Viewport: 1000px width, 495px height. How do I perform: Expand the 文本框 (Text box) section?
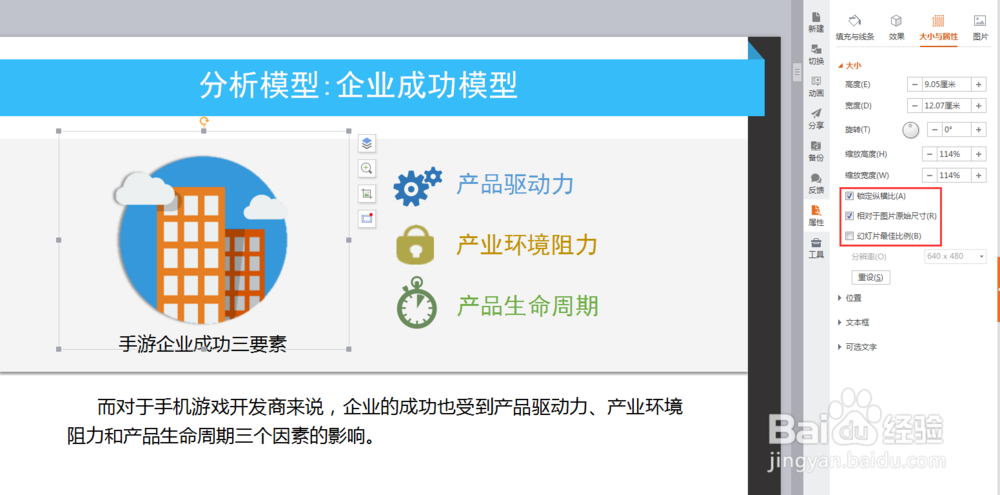(853, 323)
